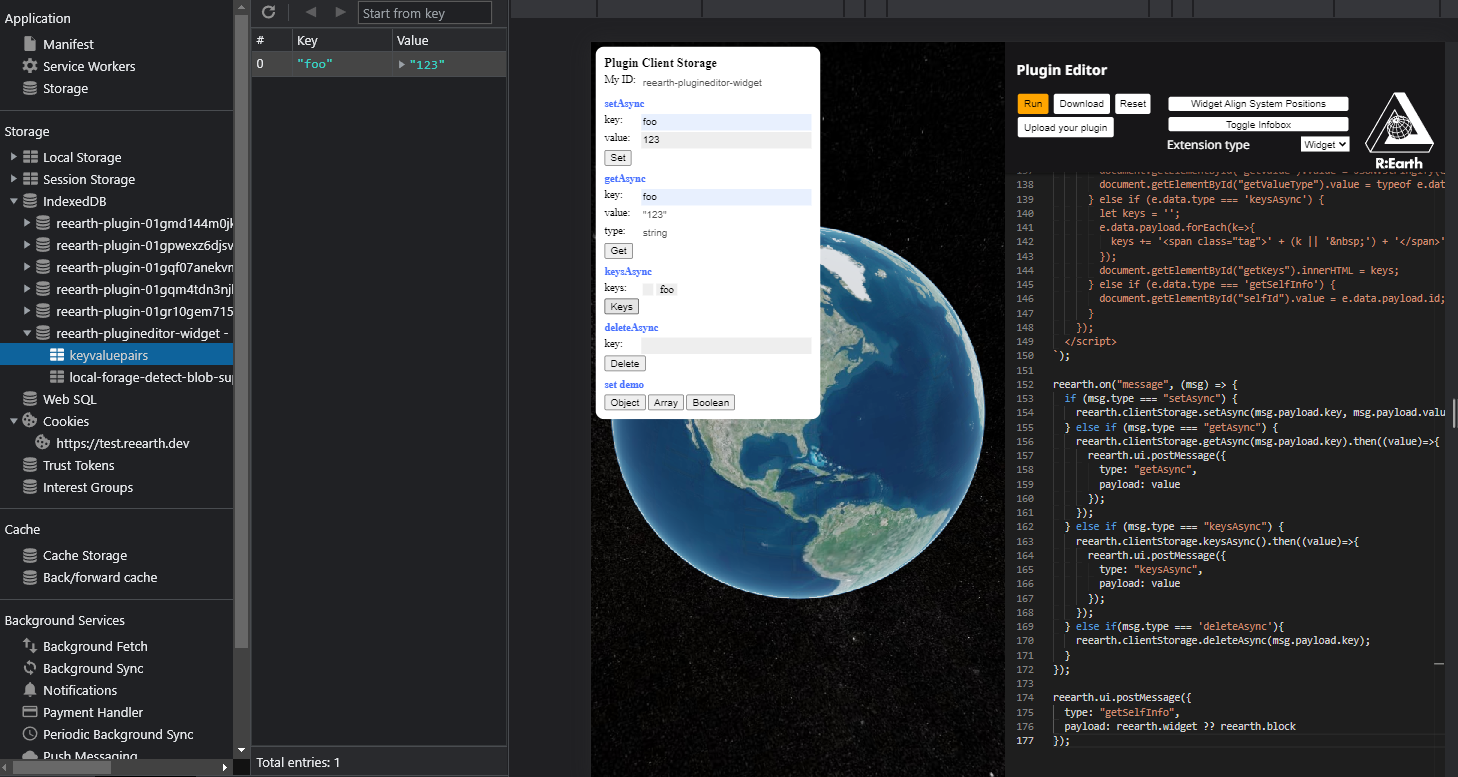The width and height of the screenshot is (1458, 777).
Task: Click the sidebar horizontal scroll right arrow
Action: (x=225, y=768)
